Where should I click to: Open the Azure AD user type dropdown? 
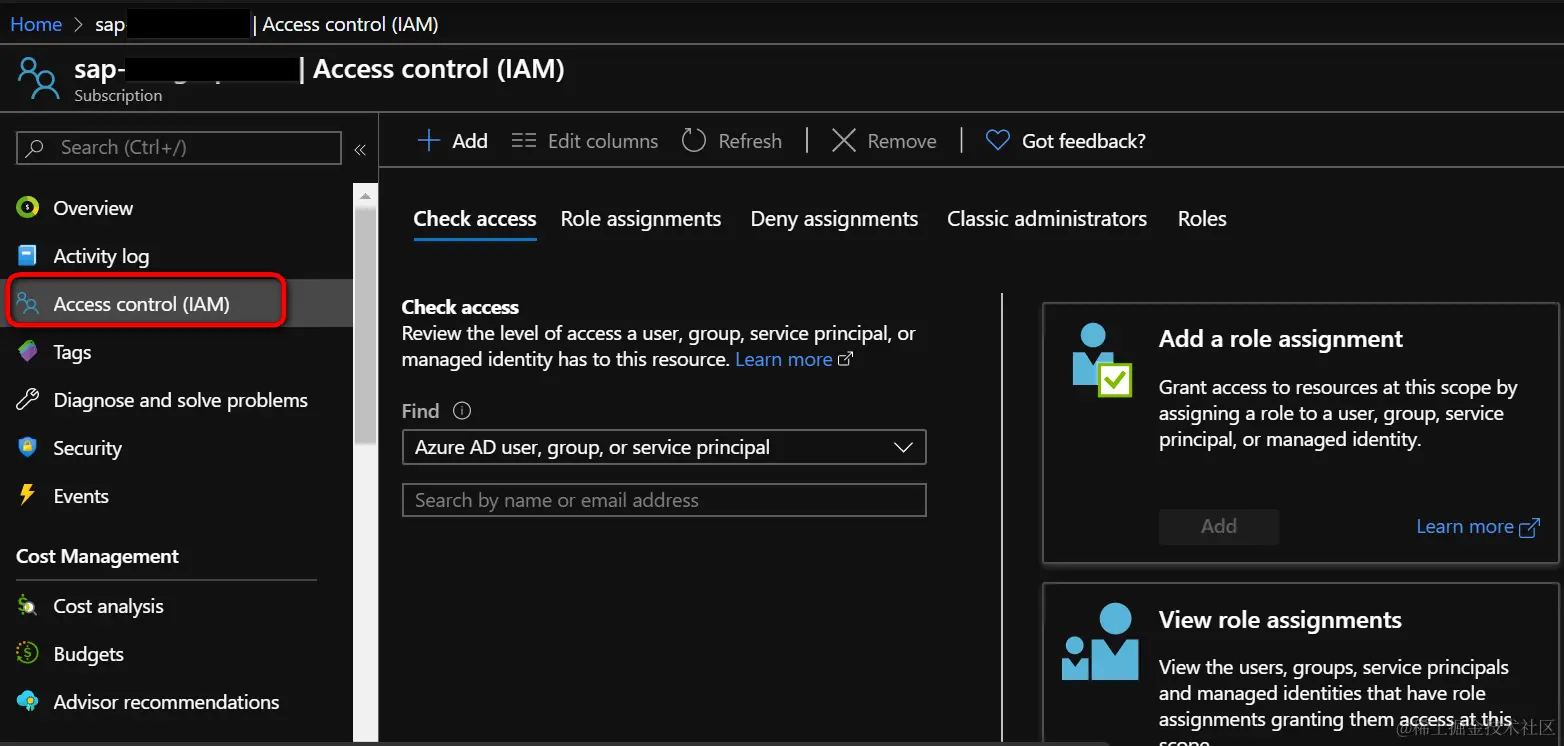point(664,447)
